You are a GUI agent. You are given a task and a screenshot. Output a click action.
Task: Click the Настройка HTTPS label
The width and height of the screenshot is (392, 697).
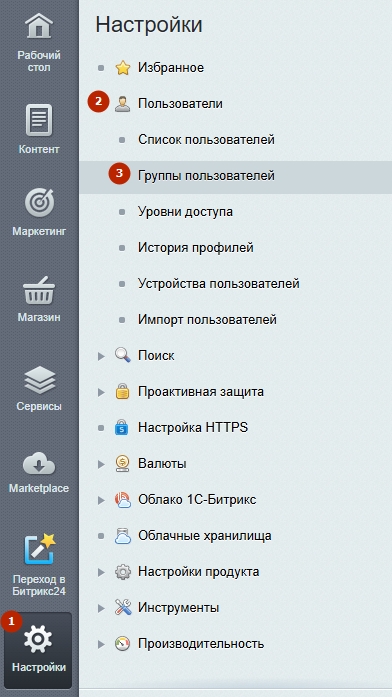coord(193,428)
